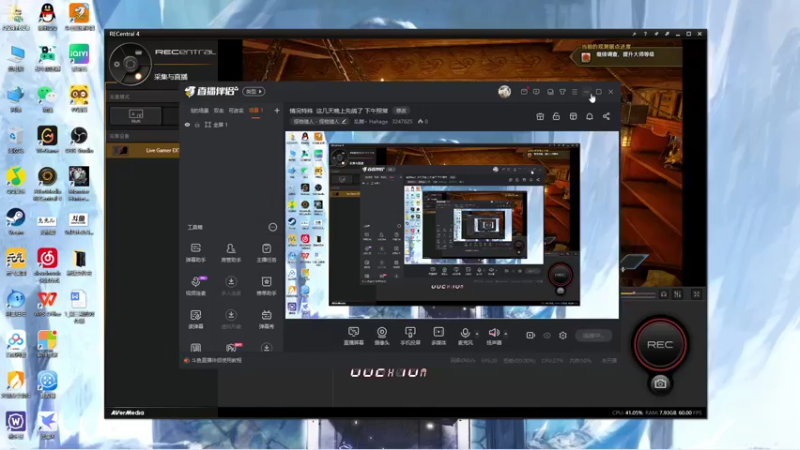Click the speaker icon in bottom toolbar
This screenshot has width=800, height=450.
[494, 333]
